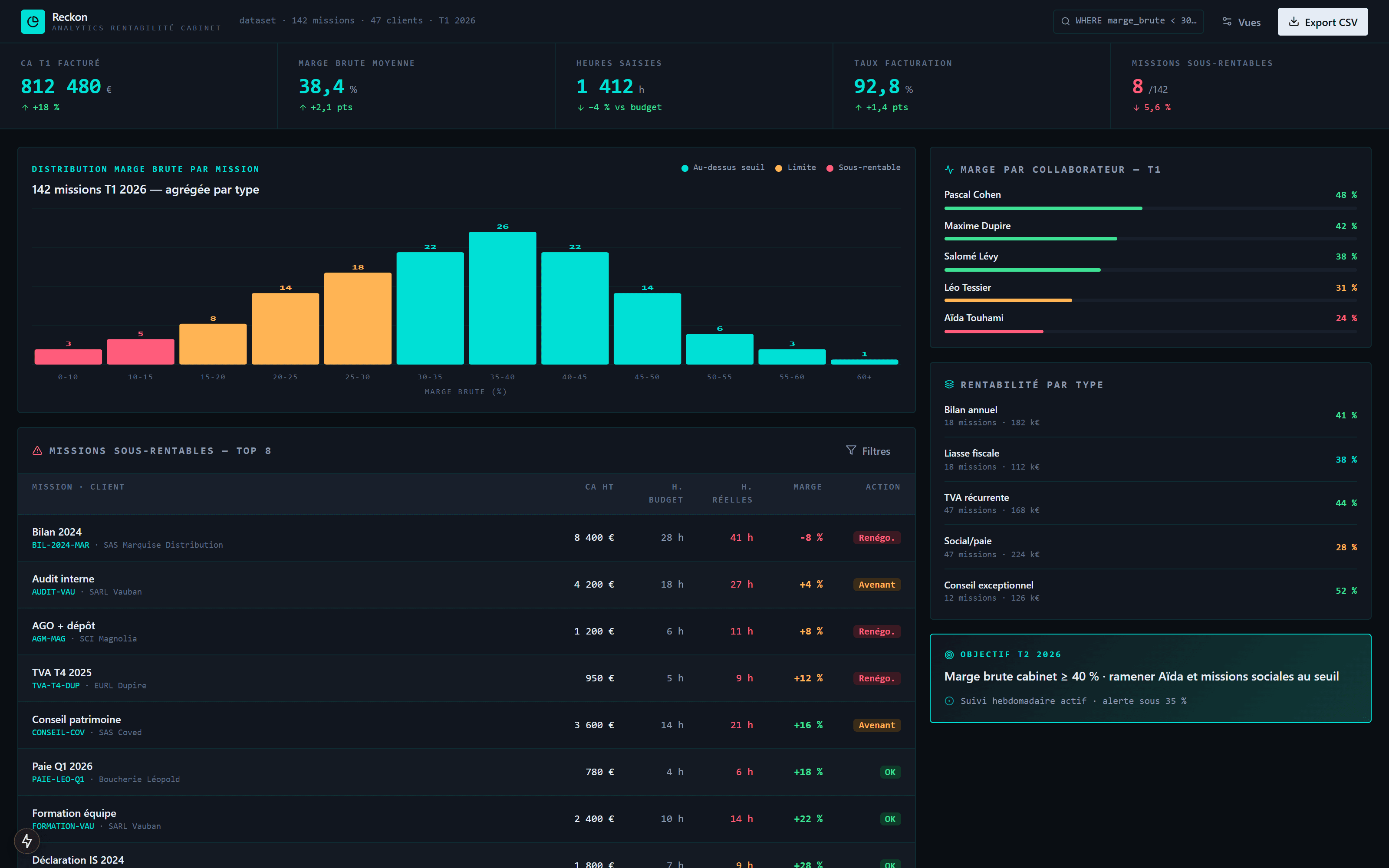Focus the WHERE marge_brute query field
The width and height of the screenshot is (1389, 868).
click(1129, 21)
